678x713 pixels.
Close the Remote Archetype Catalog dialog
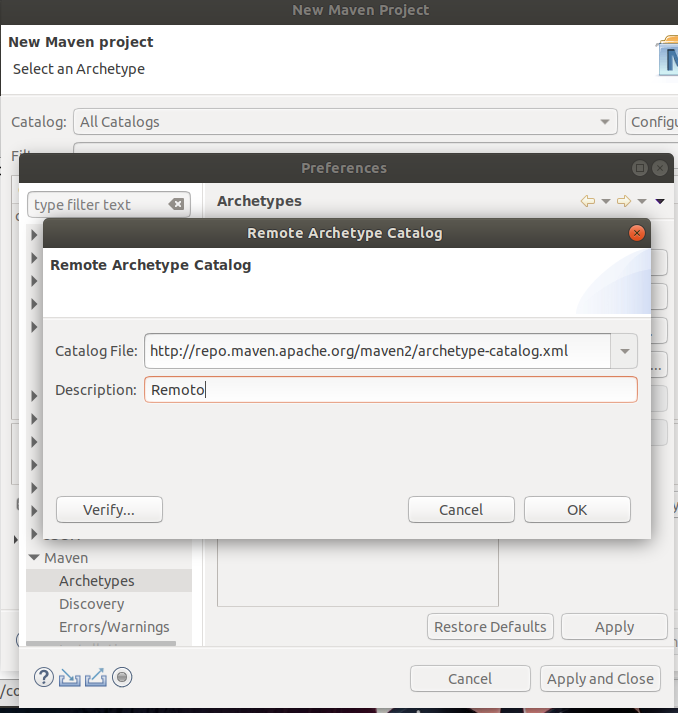[637, 233]
